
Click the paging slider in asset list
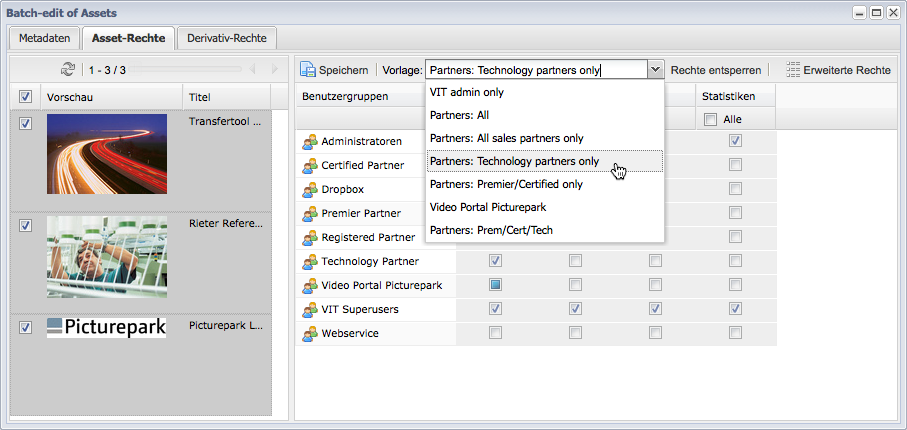tap(185, 69)
